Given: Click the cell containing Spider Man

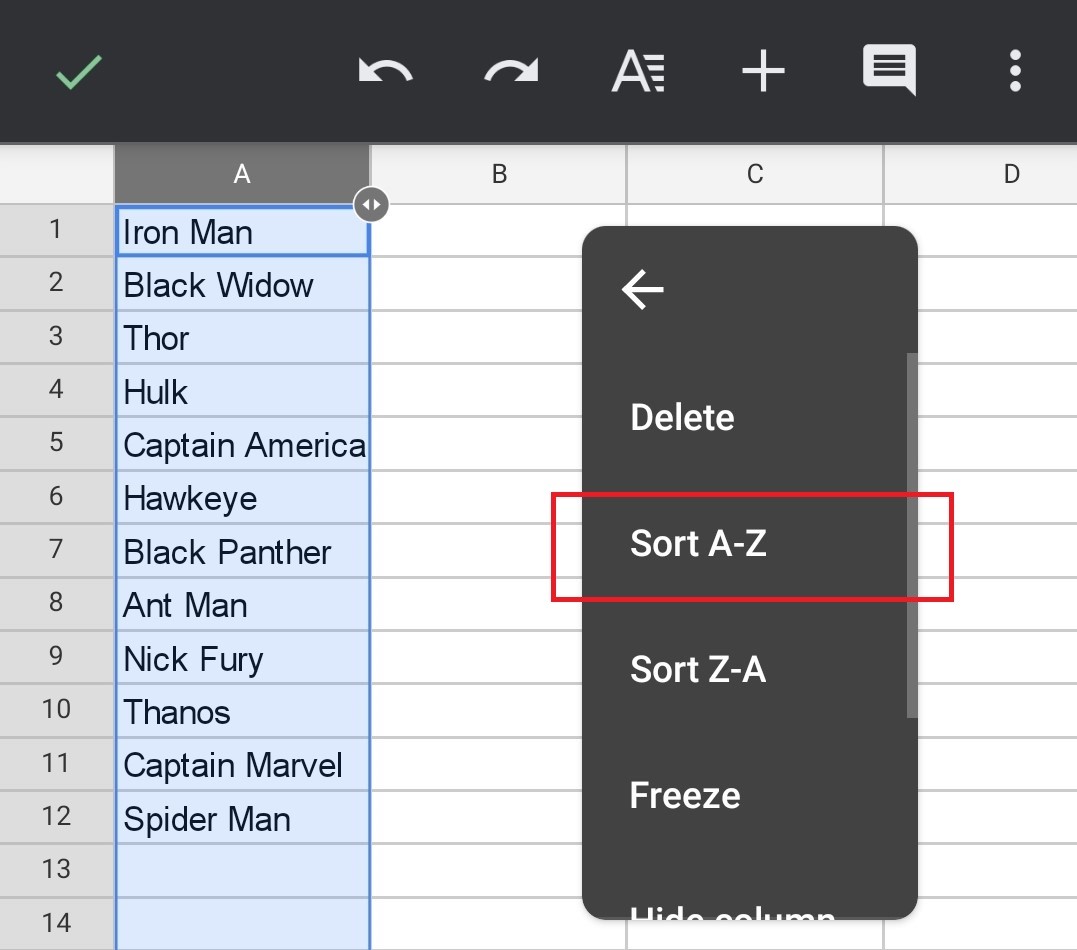Looking at the screenshot, I should pos(243,817).
